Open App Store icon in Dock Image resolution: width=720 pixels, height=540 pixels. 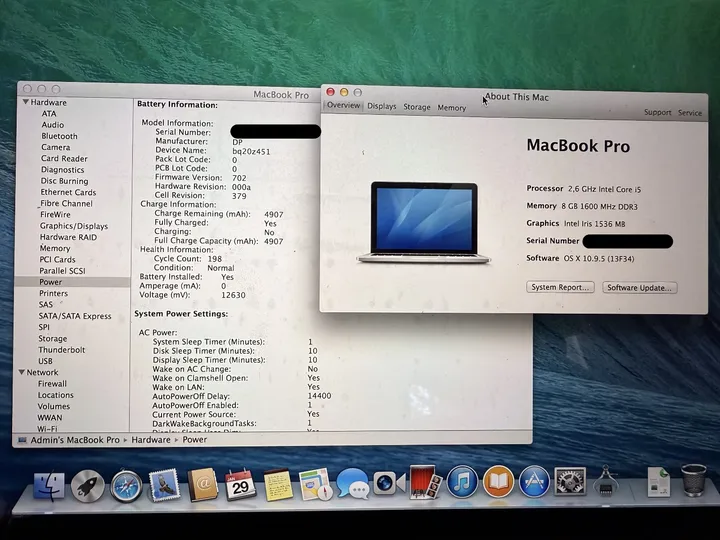coord(534,482)
